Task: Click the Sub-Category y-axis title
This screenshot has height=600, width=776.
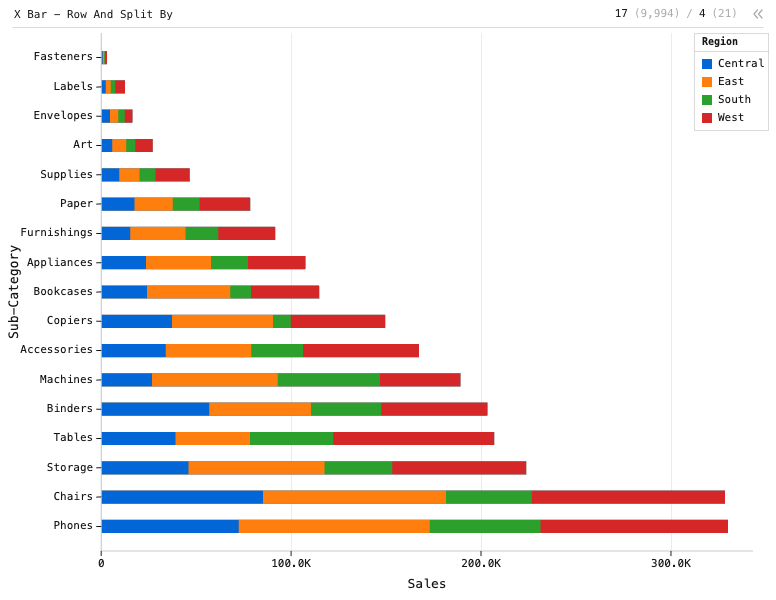Action: [13, 292]
